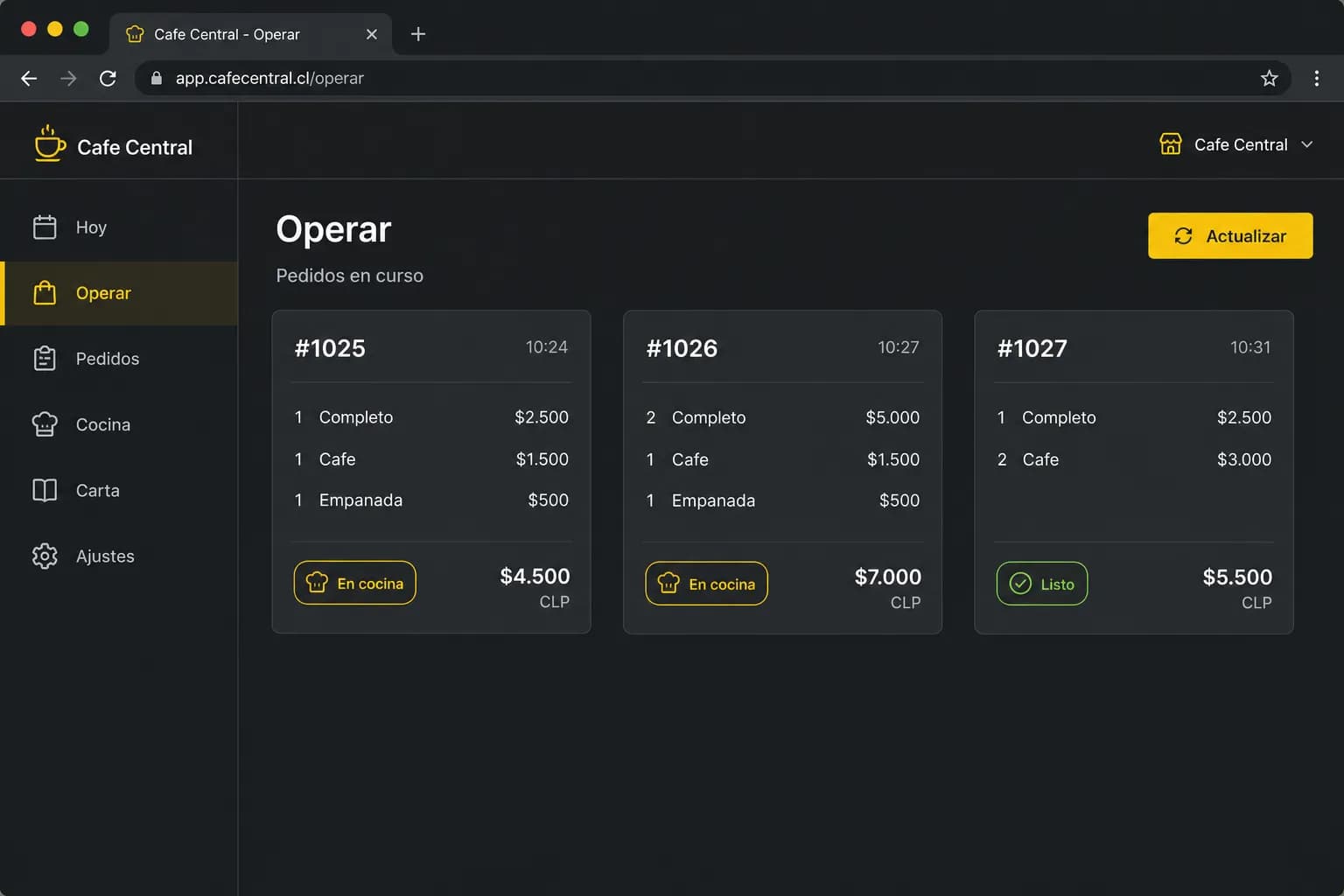The width and height of the screenshot is (1344, 896).
Task: Click the Cafe Central brand name in sidebar
Action: (135, 147)
